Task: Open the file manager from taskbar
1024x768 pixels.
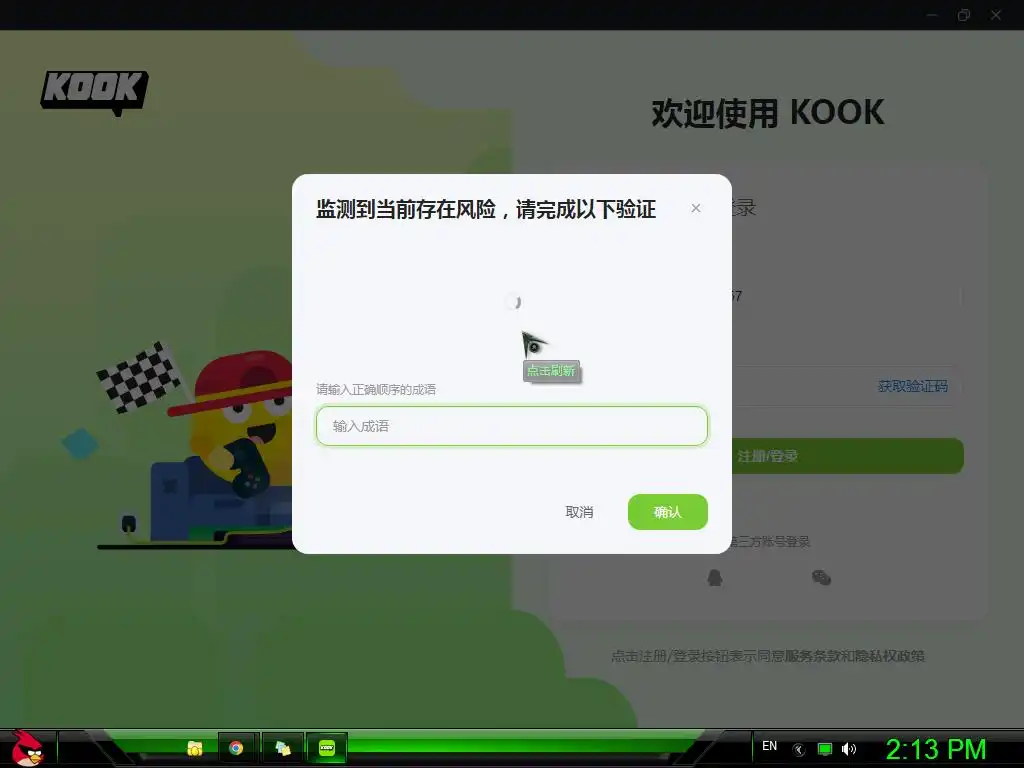Action: click(x=194, y=748)
